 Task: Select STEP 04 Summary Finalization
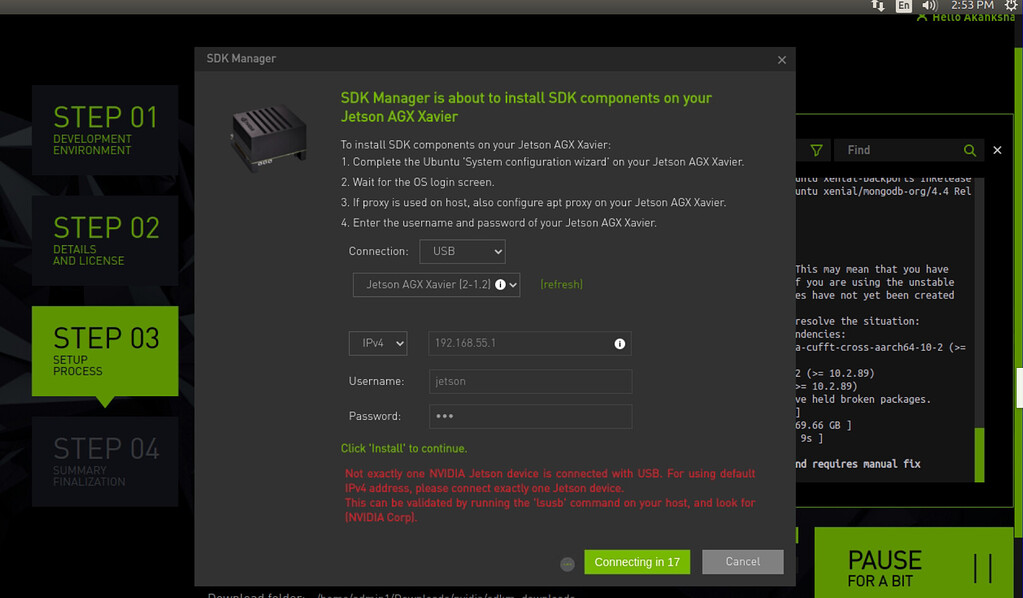click(105, 462)
